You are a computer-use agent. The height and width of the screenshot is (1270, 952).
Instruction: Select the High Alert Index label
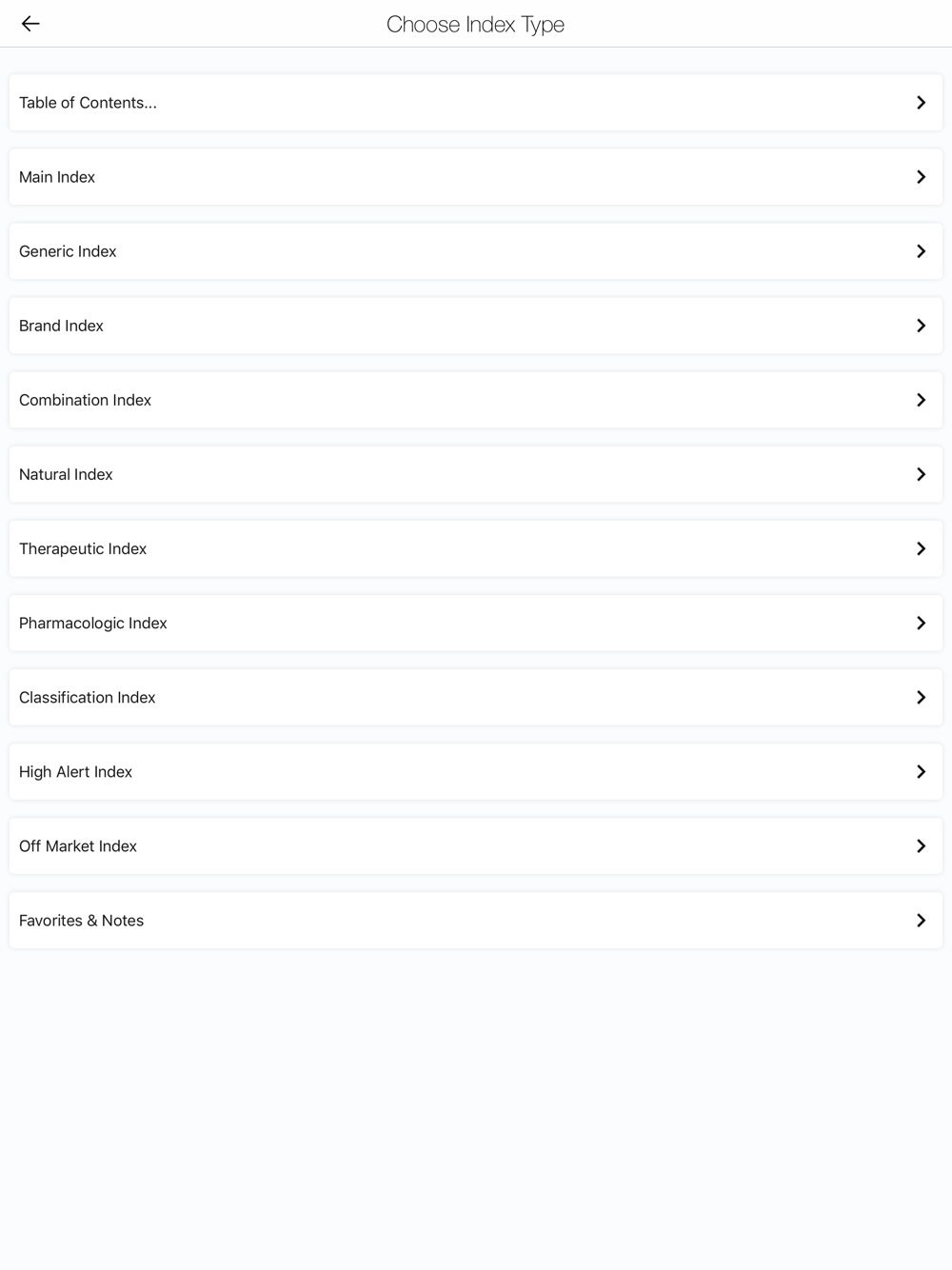(x=75, y=772)
